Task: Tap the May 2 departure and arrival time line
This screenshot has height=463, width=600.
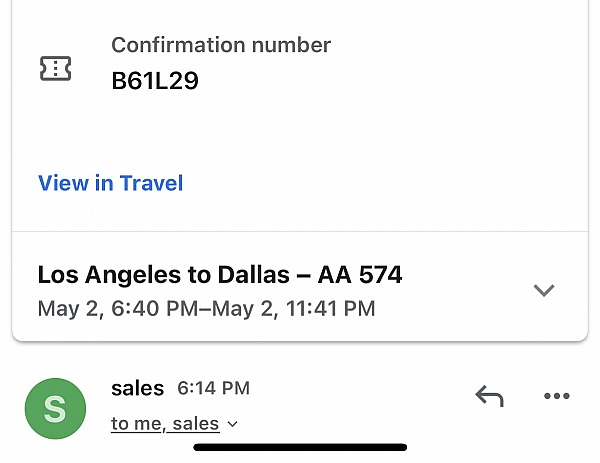Action: pyautogui.click(x=206, y=308)
